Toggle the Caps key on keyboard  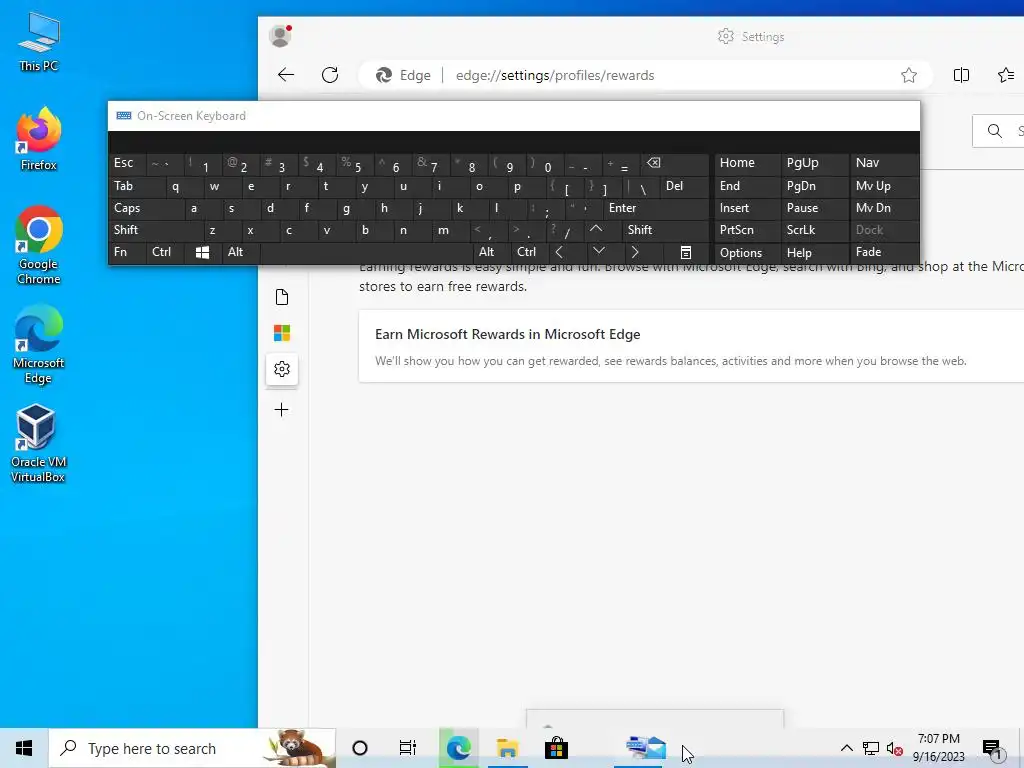click(x=146, y=208)
